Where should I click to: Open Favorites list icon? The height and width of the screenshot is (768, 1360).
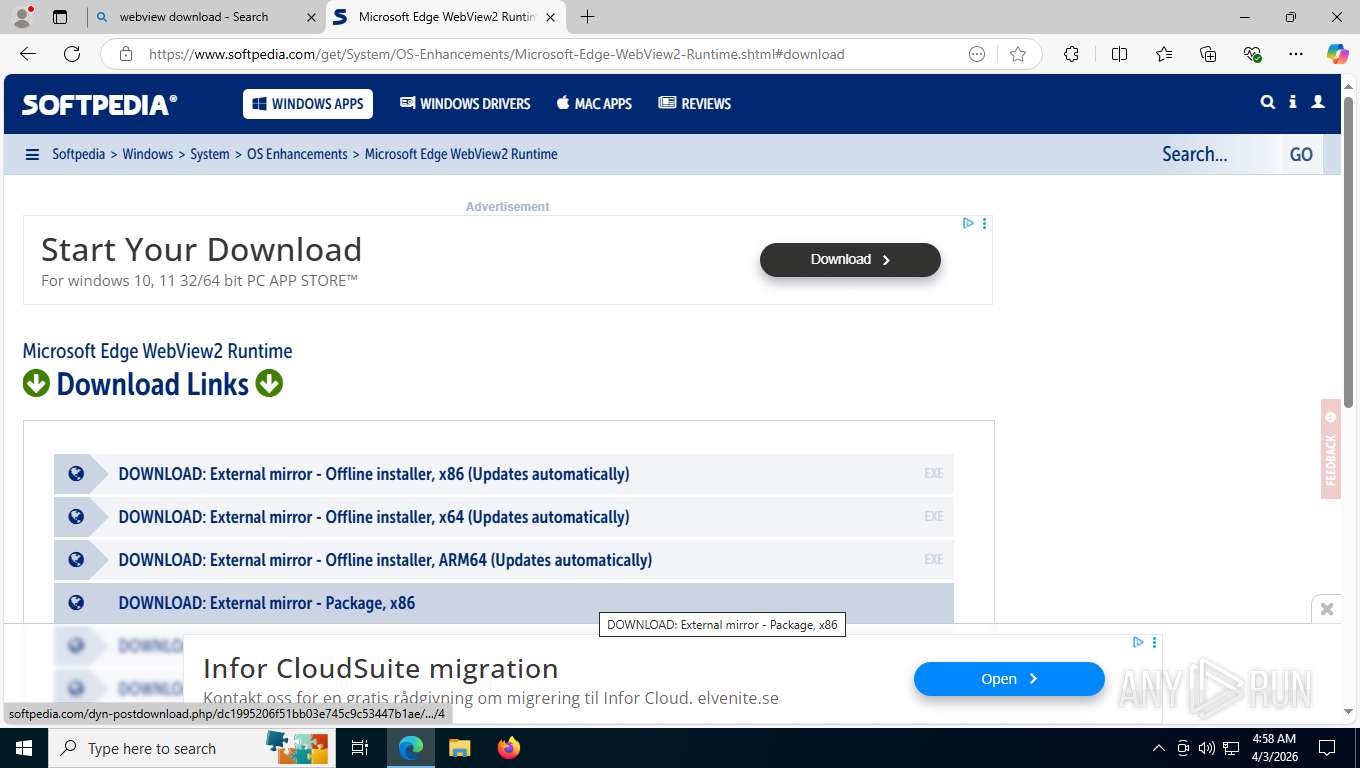1164,54
